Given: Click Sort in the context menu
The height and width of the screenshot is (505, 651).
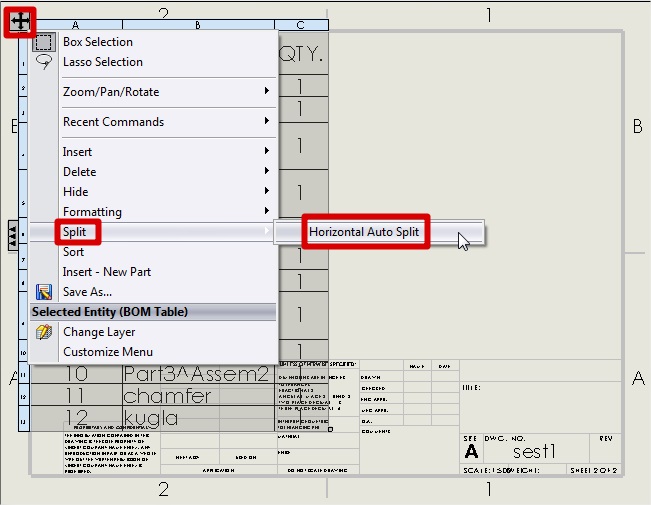Looking at the screenshot, I should tap(74, 252).
